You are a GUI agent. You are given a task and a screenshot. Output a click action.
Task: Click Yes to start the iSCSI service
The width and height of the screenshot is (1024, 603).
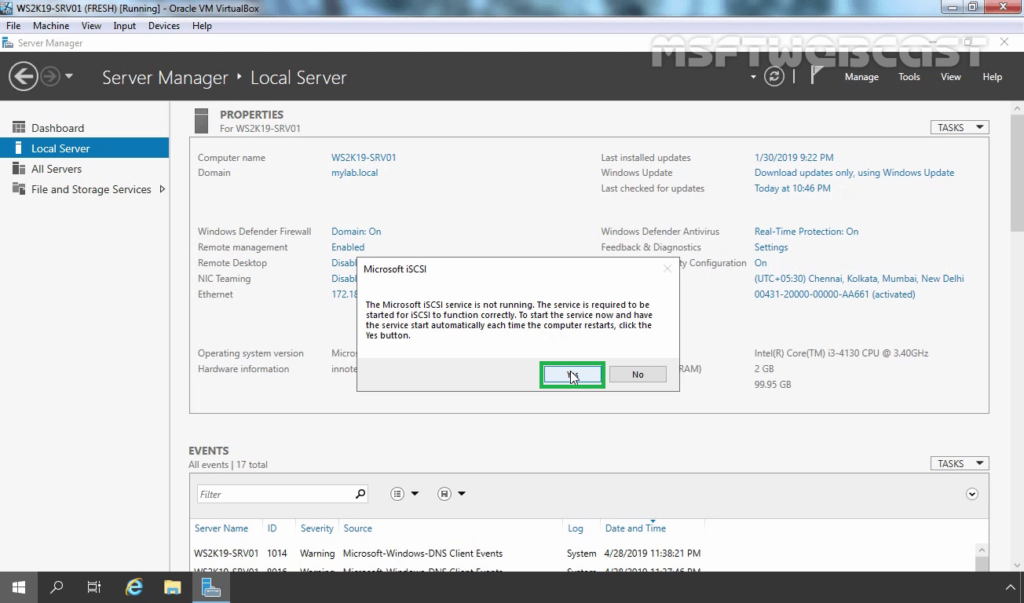click(x=572, y=374)
